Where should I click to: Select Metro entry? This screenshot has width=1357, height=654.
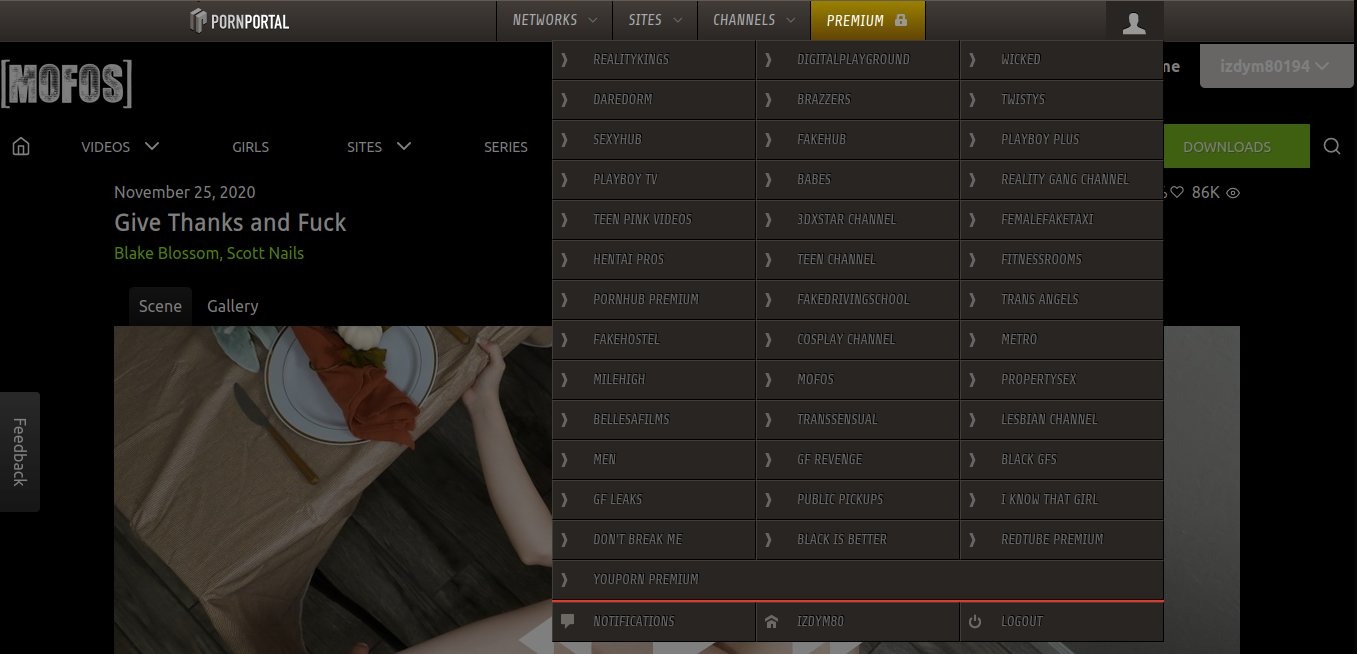point(1062,339)
